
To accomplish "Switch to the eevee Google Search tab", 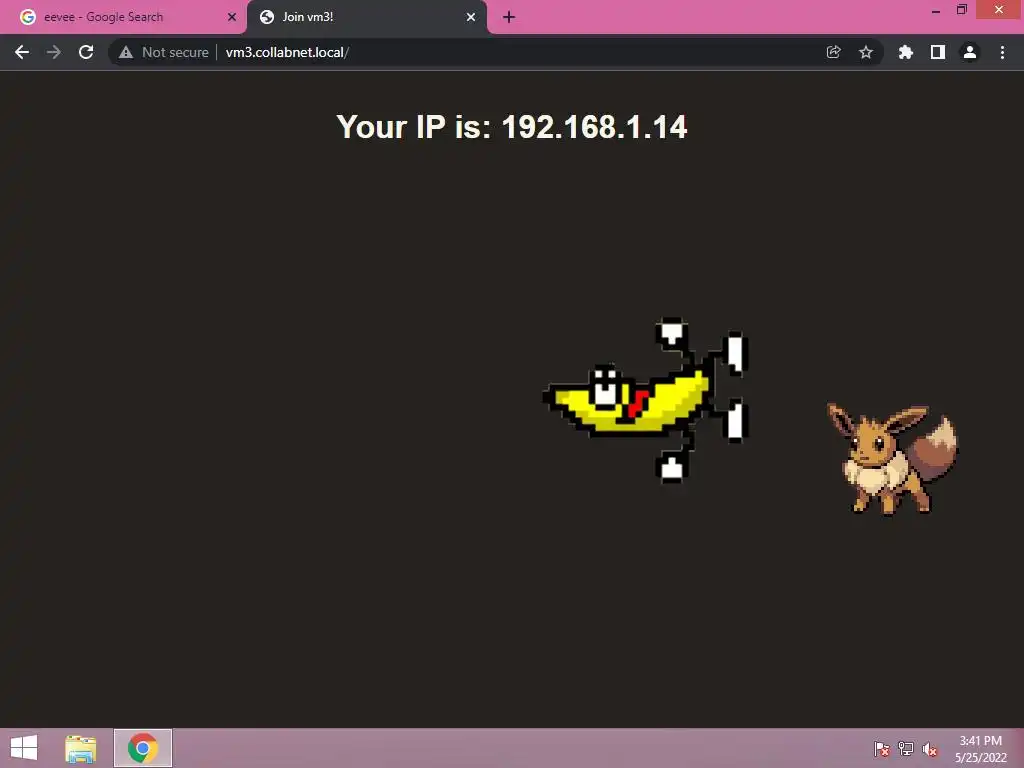I will pyautogui.click(x=124, y=17).
